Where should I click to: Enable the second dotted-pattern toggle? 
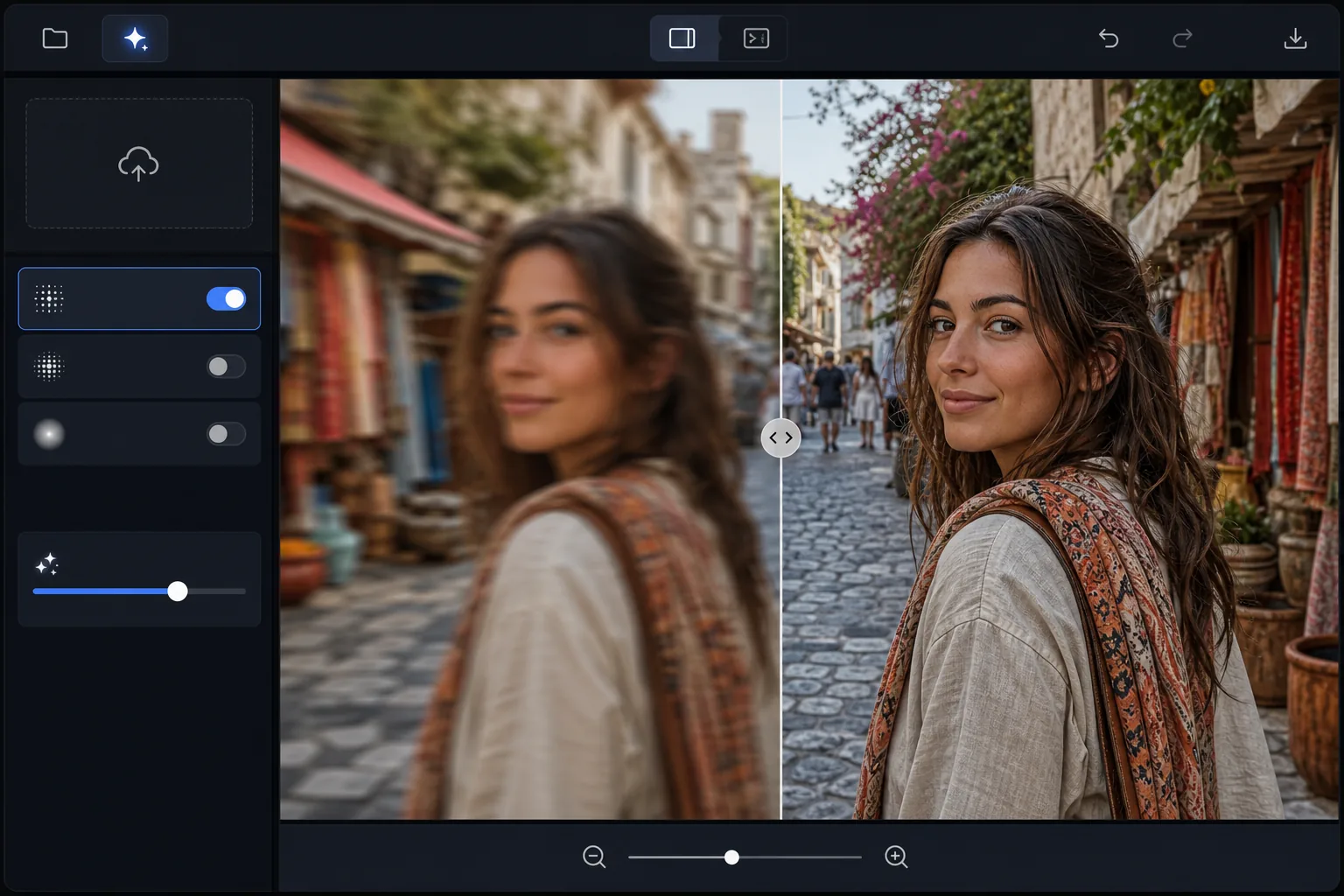pos(226,367)
